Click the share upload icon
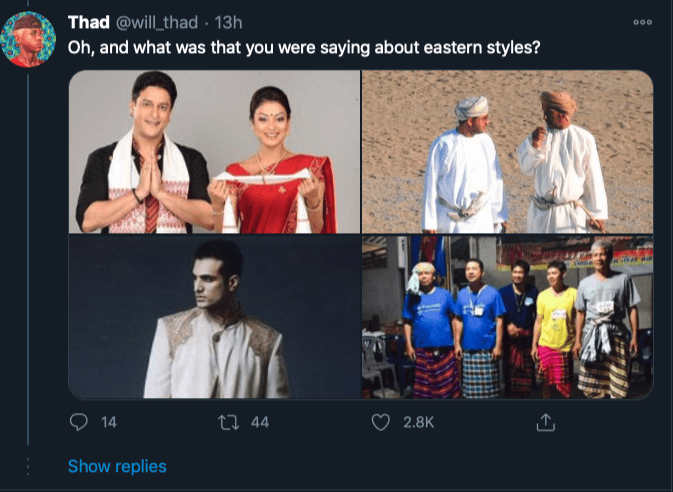 pos(545,423)
